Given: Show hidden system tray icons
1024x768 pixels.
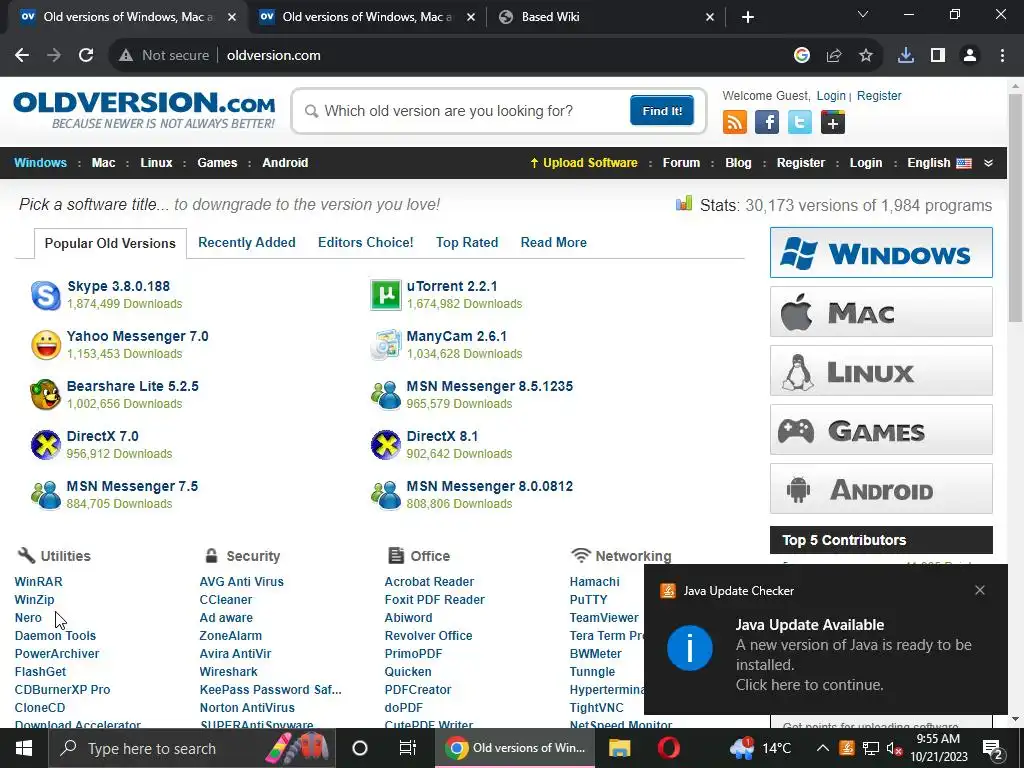Looking at the screenshot, I should pyautogui.click(x=823, y=748).
